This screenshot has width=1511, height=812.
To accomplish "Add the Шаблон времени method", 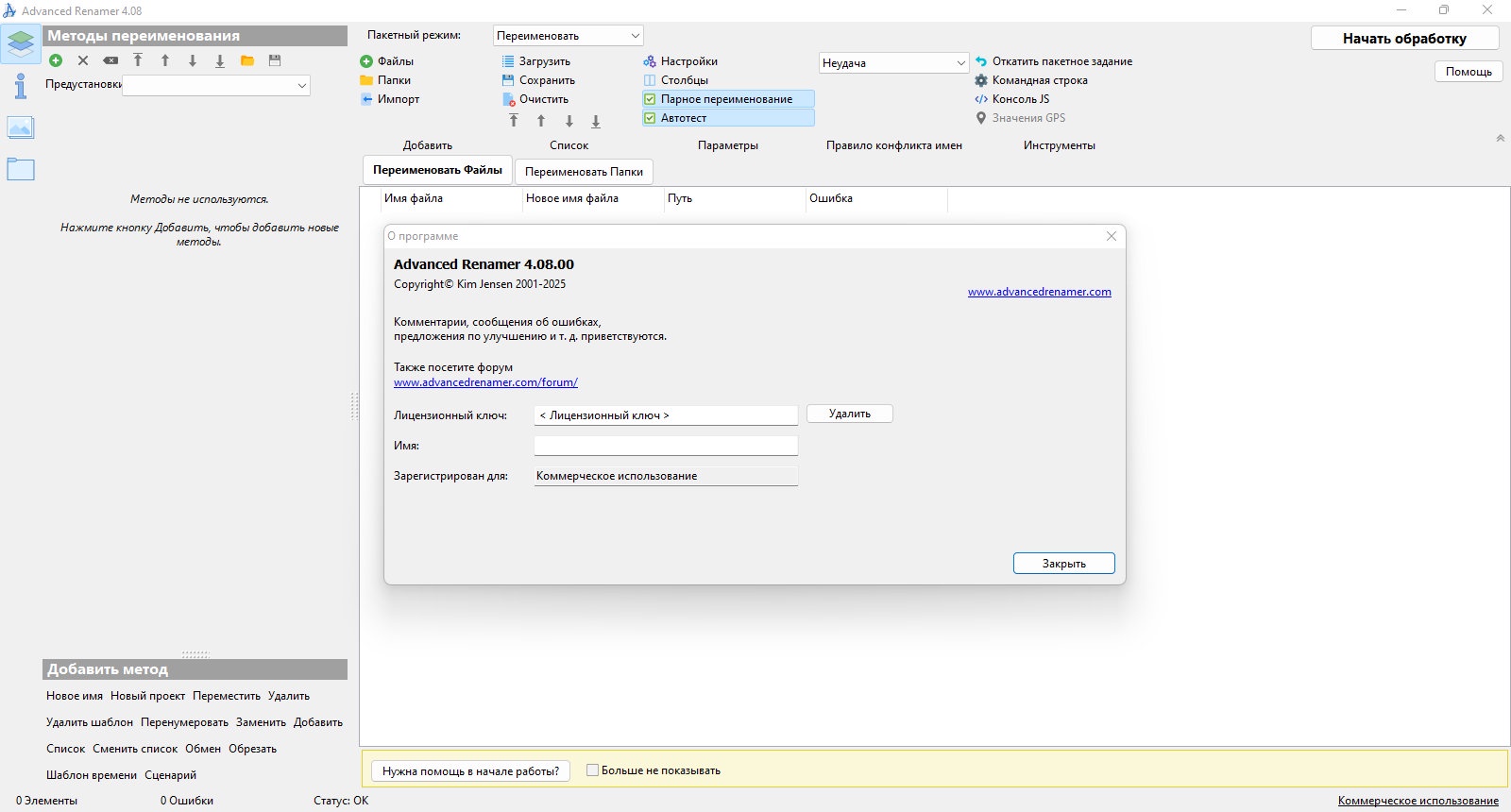I will pyautogui.click(x=92, y=775).
